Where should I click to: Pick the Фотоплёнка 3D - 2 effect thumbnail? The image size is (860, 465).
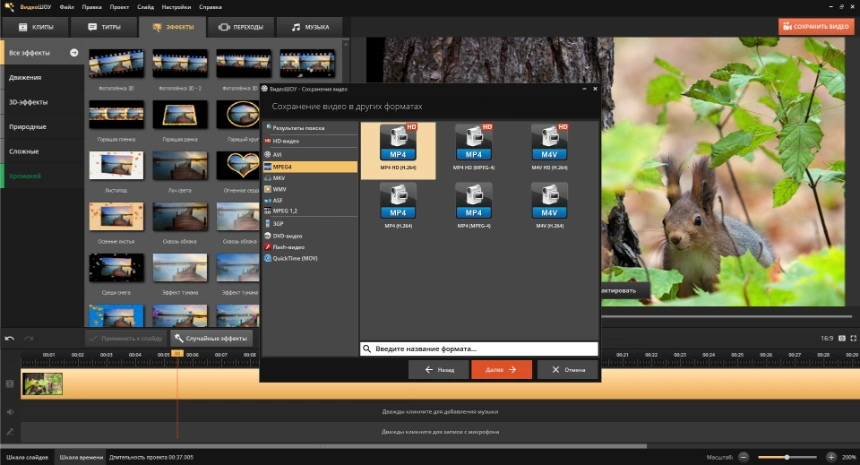click(x=180, y=64)
